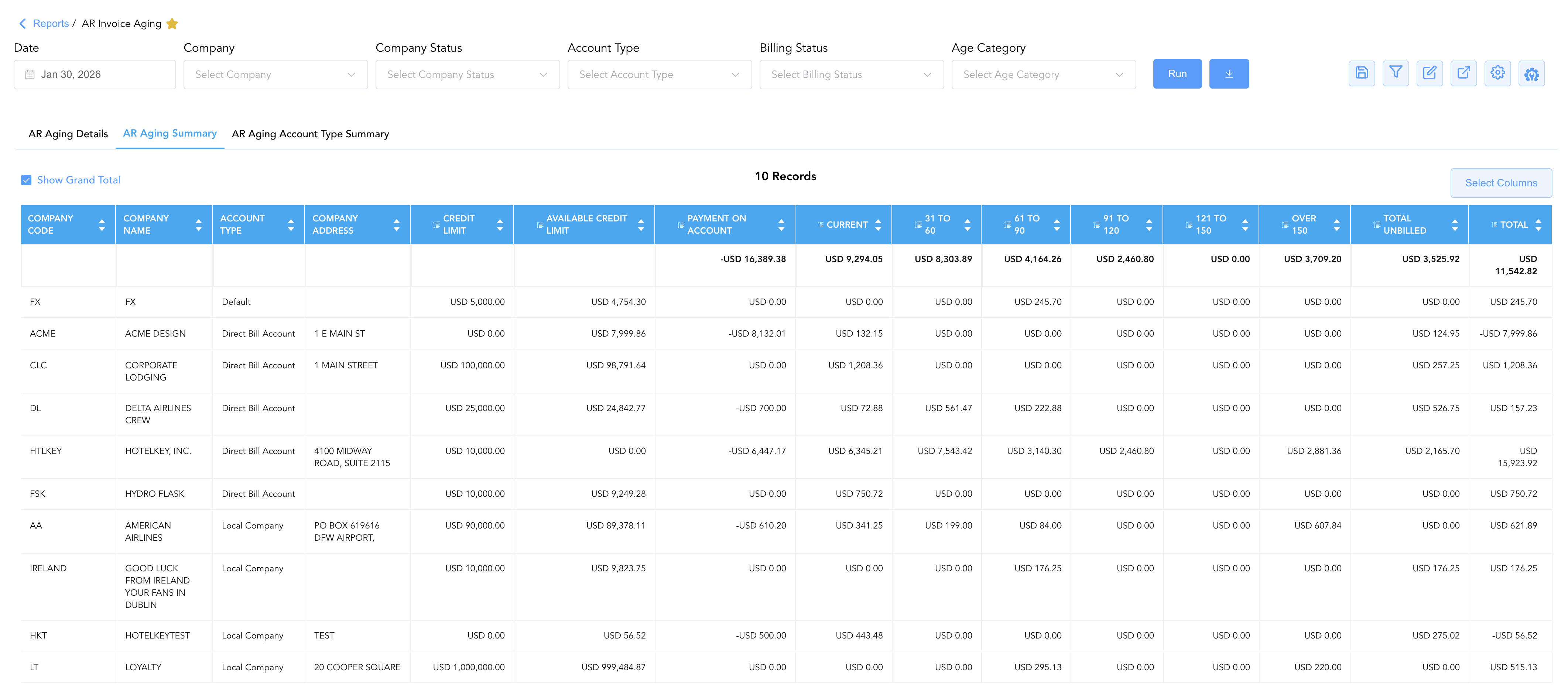Click the Run button
1568x685 pixels.
tap(1177, 73)
